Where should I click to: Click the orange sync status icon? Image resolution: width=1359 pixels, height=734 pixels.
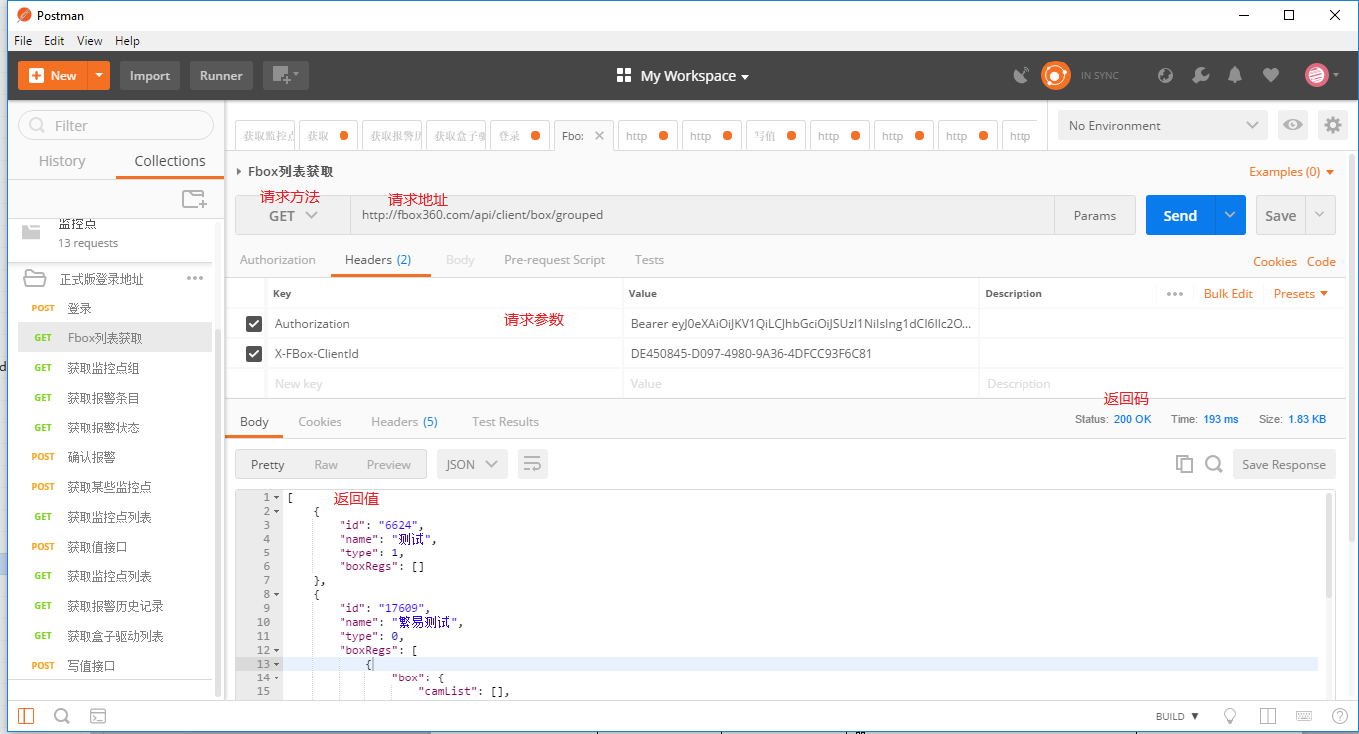click(1055, 75)
